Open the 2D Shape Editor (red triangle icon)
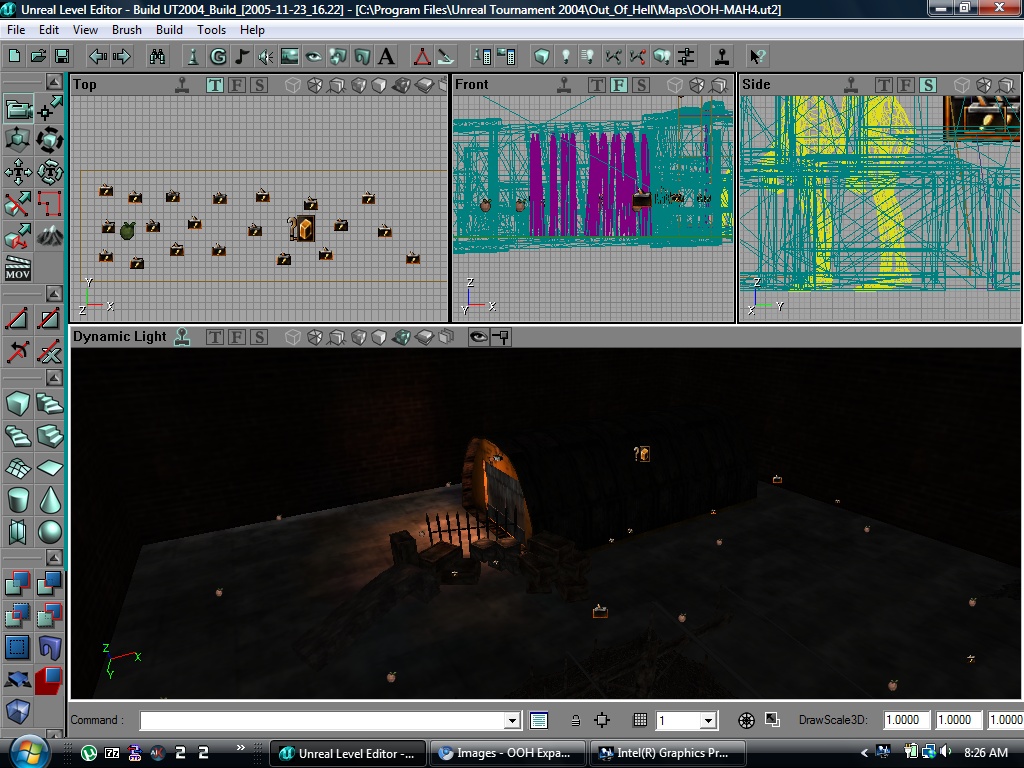The width and height of the screenshot is (1024, 768). pyautogui.click(x=422, y=57)
